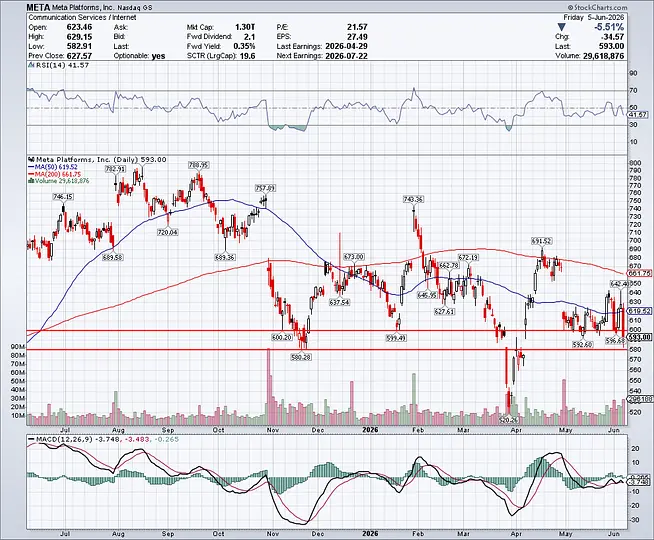Click the 627.61 price label

coord(444,311)
